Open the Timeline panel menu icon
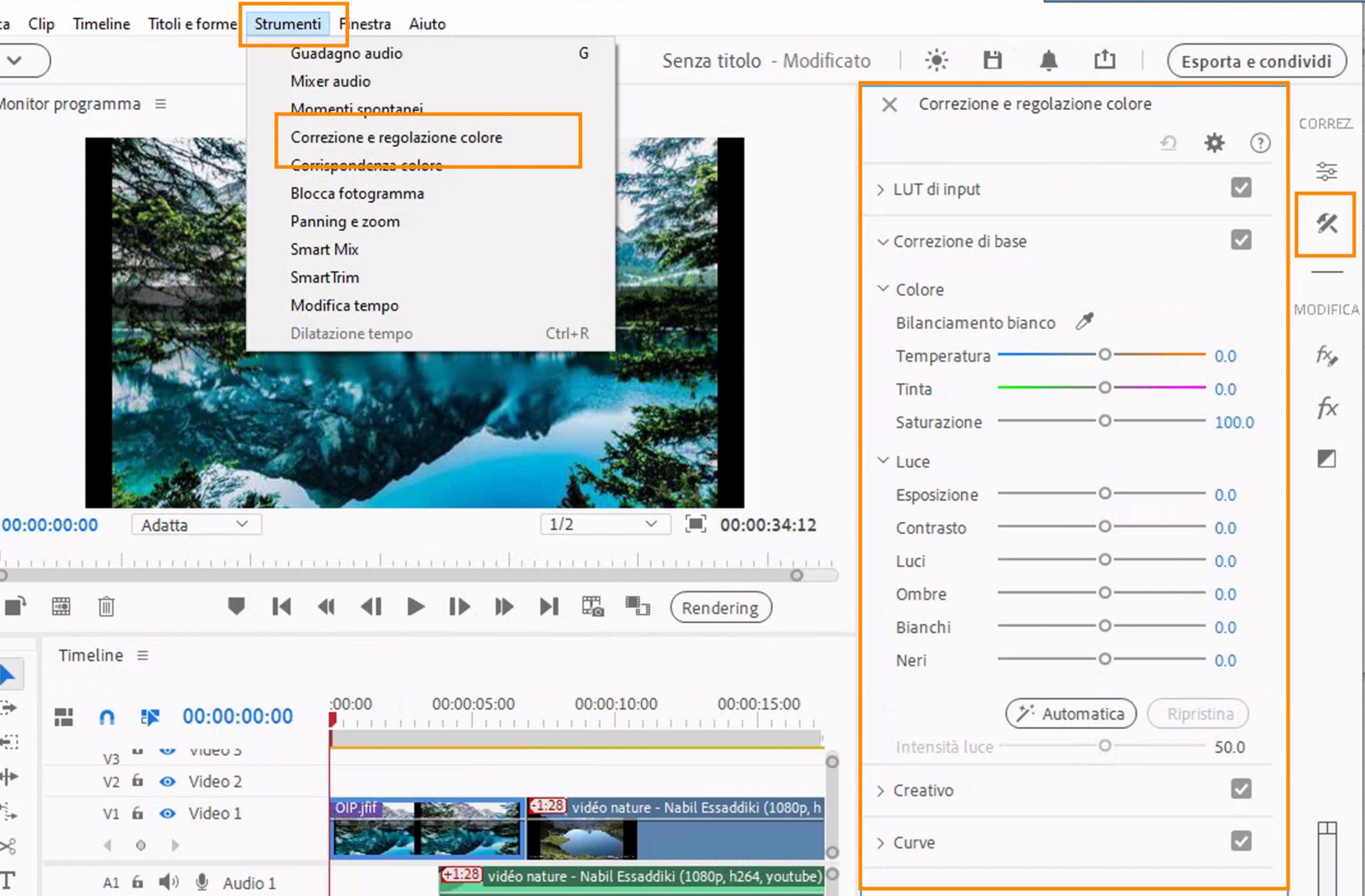This screenshot has width=1365, height=896. tap(143, 655)
